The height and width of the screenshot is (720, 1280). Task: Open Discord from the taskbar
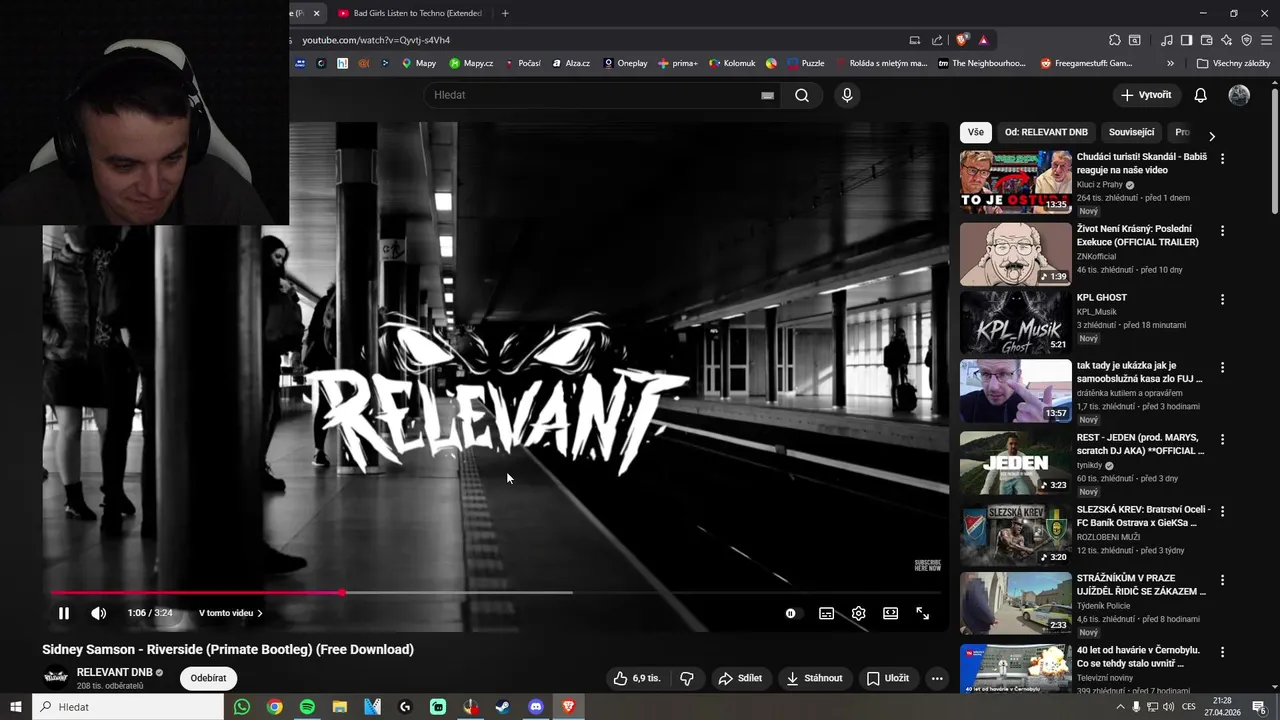tap(536, 707)
